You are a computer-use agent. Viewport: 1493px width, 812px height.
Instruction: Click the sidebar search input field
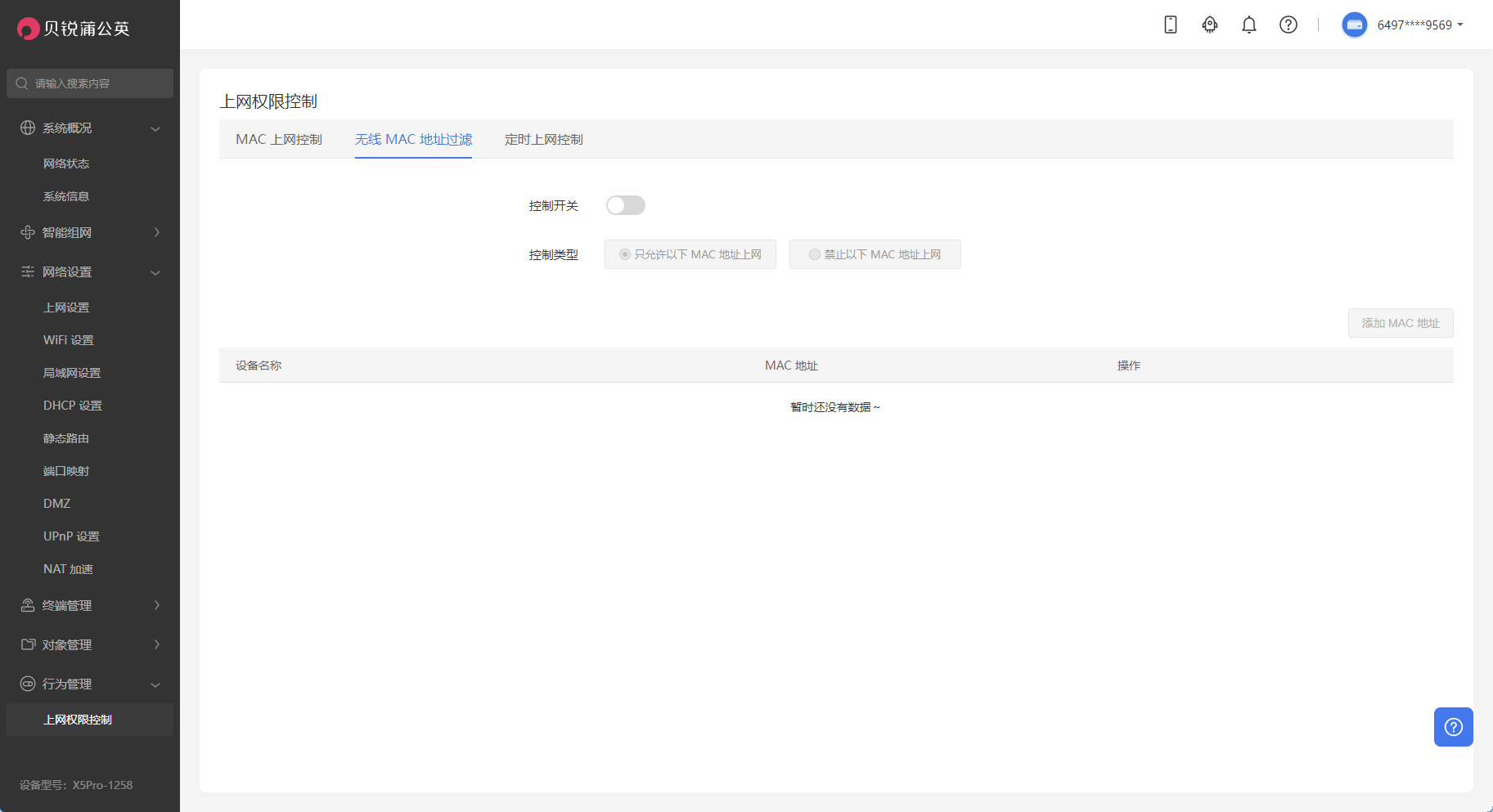[98, 83]
